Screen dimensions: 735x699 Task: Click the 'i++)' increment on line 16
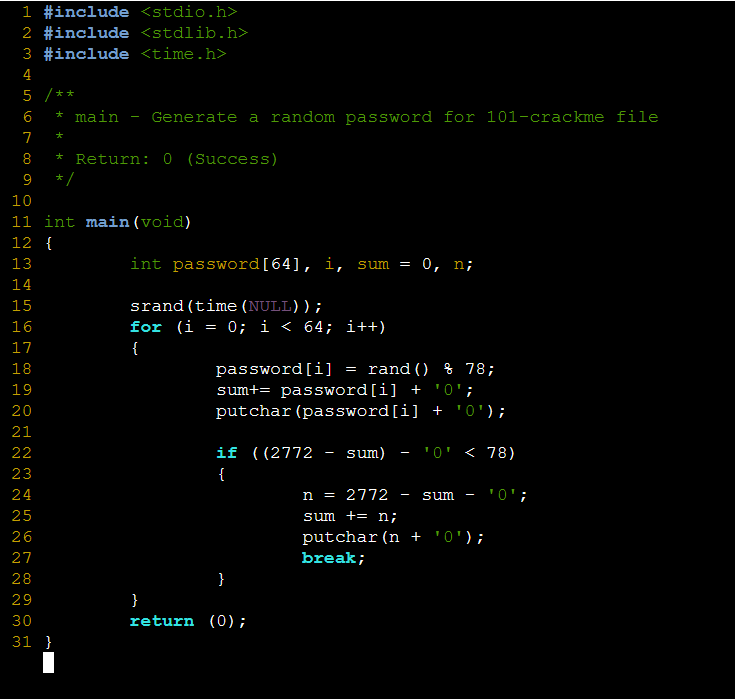coord(366,327)
